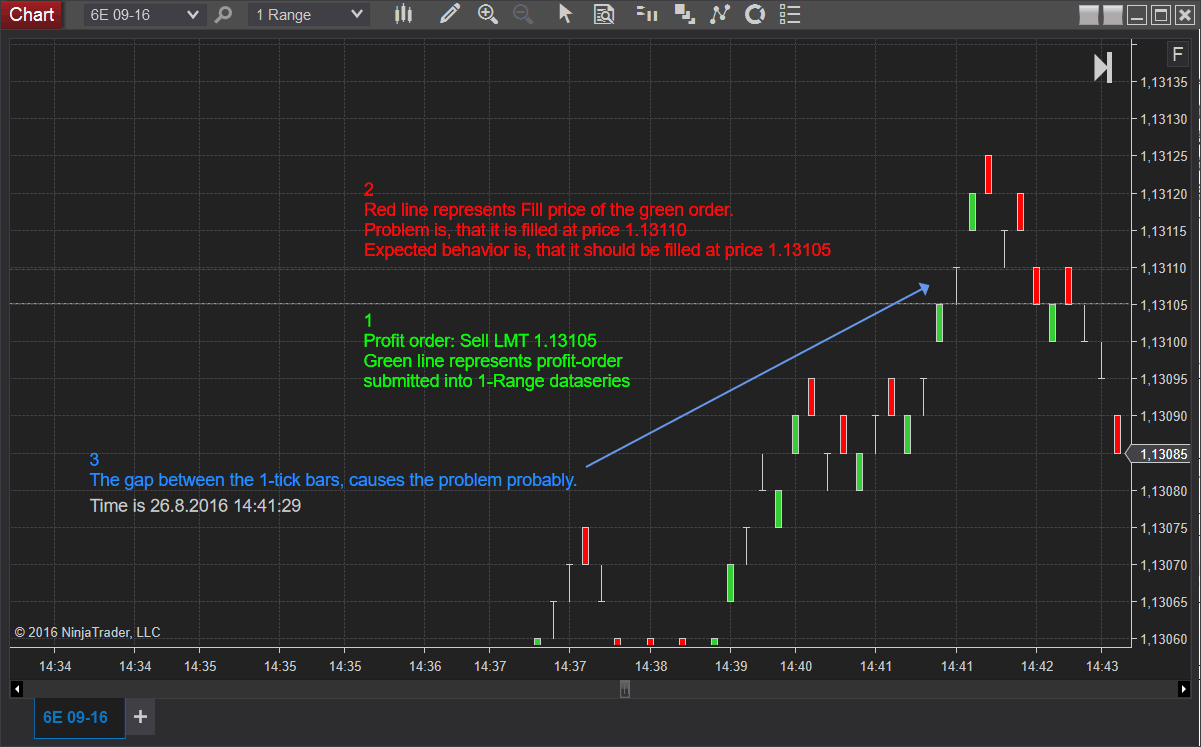Viewport: 1201px width, 747px height.
Task: Click the zoom in magnifier icon
Action: click(487, 14)
